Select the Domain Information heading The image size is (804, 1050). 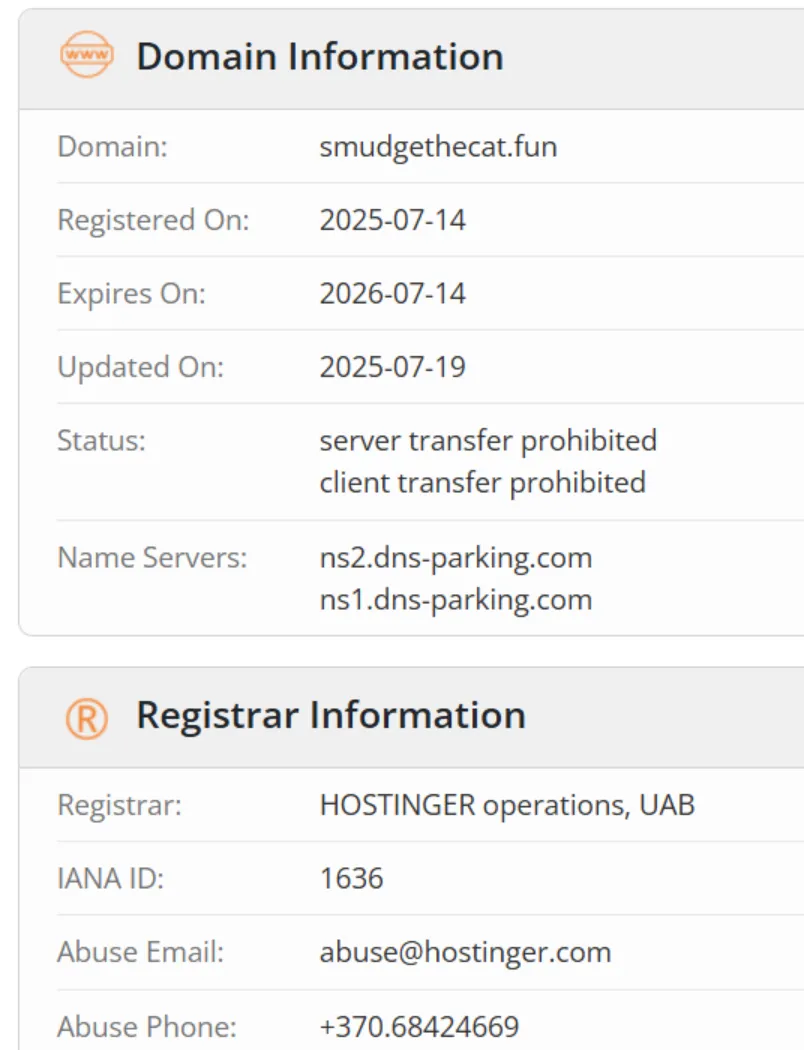320,56
